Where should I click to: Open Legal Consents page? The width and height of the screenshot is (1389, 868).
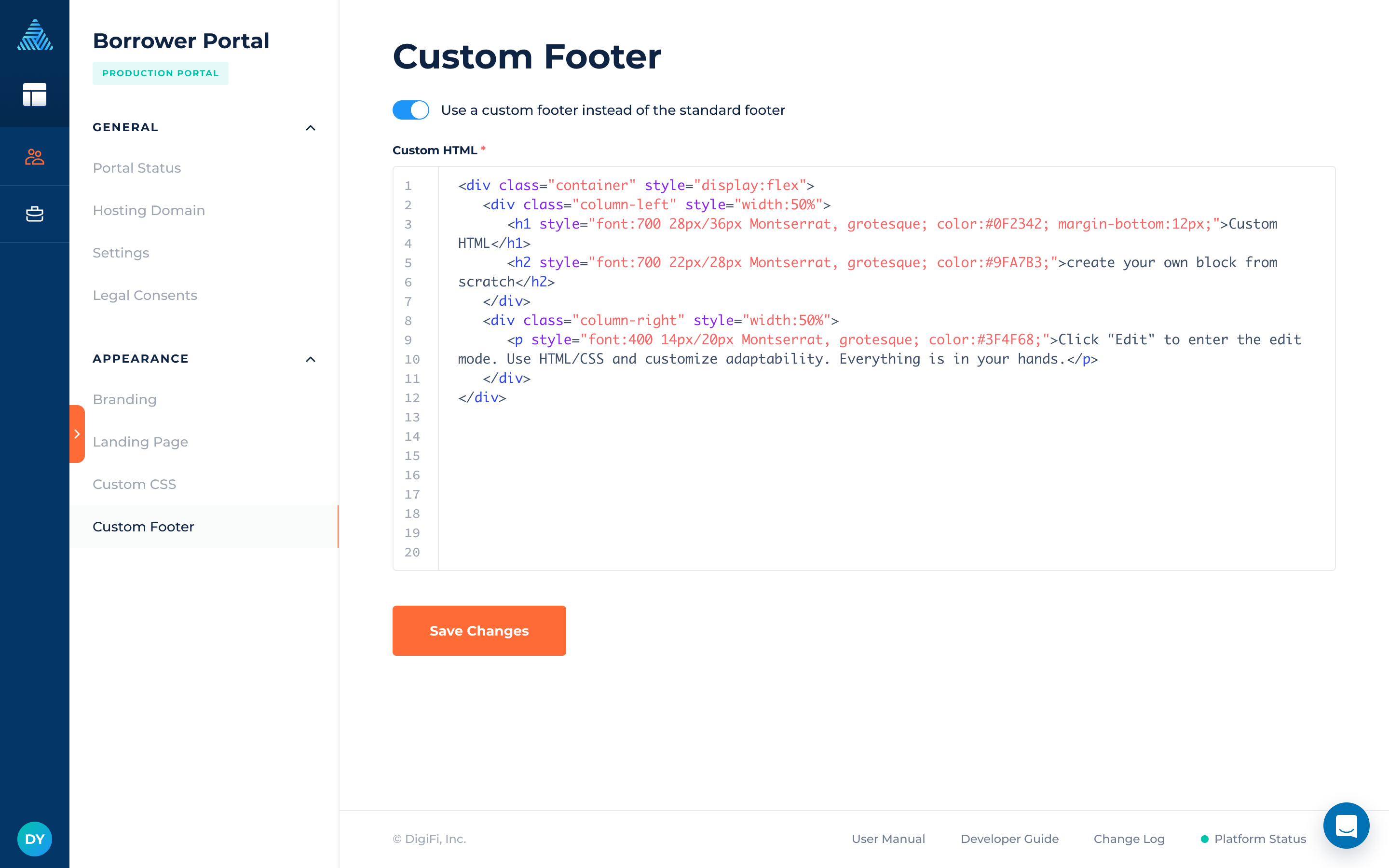(145, 296)
